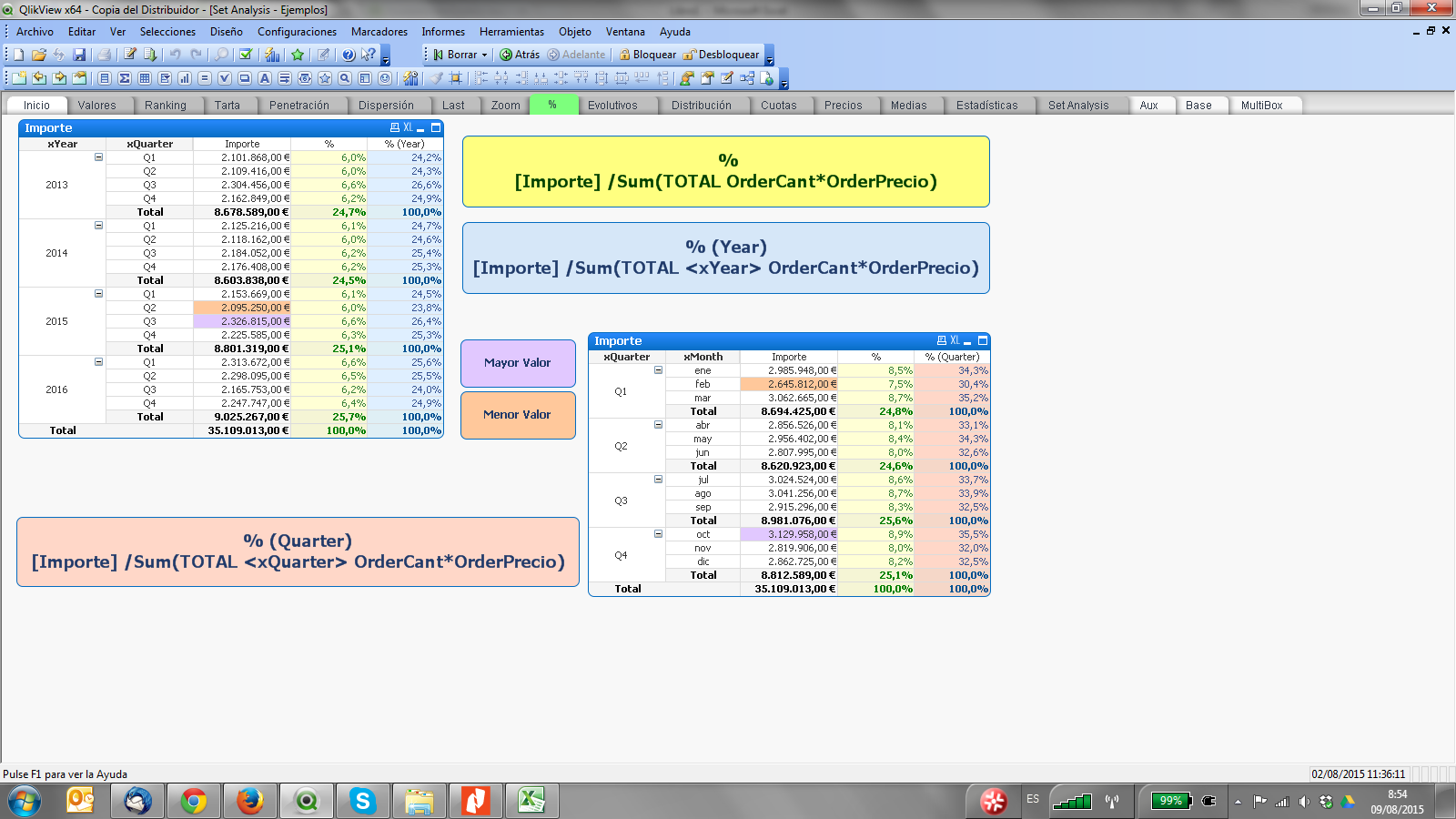Click the xYear column header
The width and height of the screenshot is (1456, 819).
62,144
